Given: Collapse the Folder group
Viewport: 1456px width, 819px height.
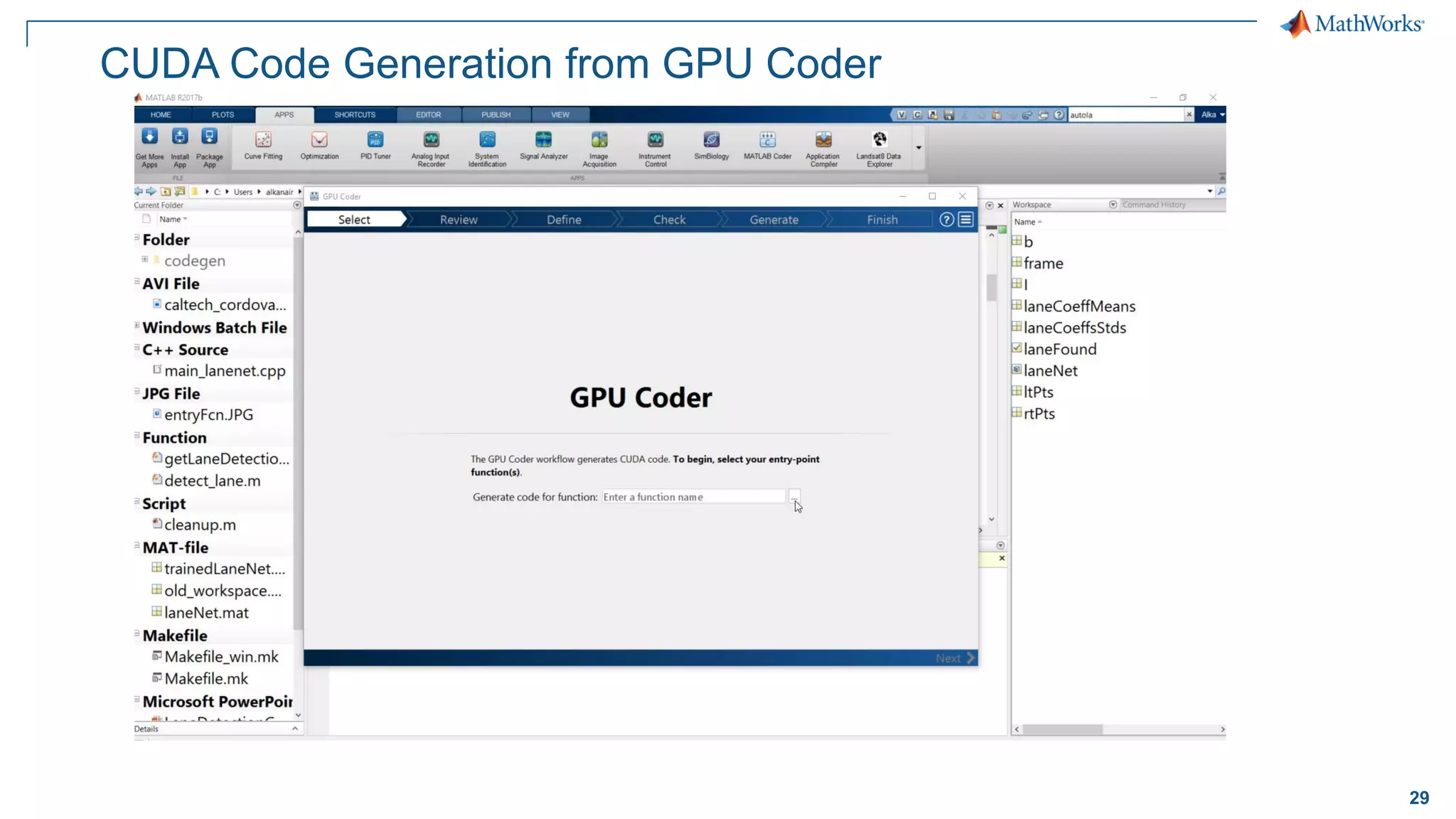Looking at the screenshot, I should click(136, 238).
